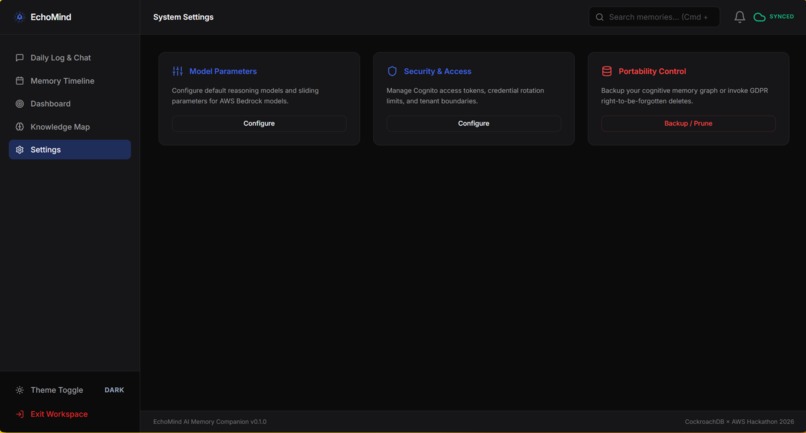
Task: Click description about GDPR right-to-be-forgotten deletes
Action: (685, 96)
